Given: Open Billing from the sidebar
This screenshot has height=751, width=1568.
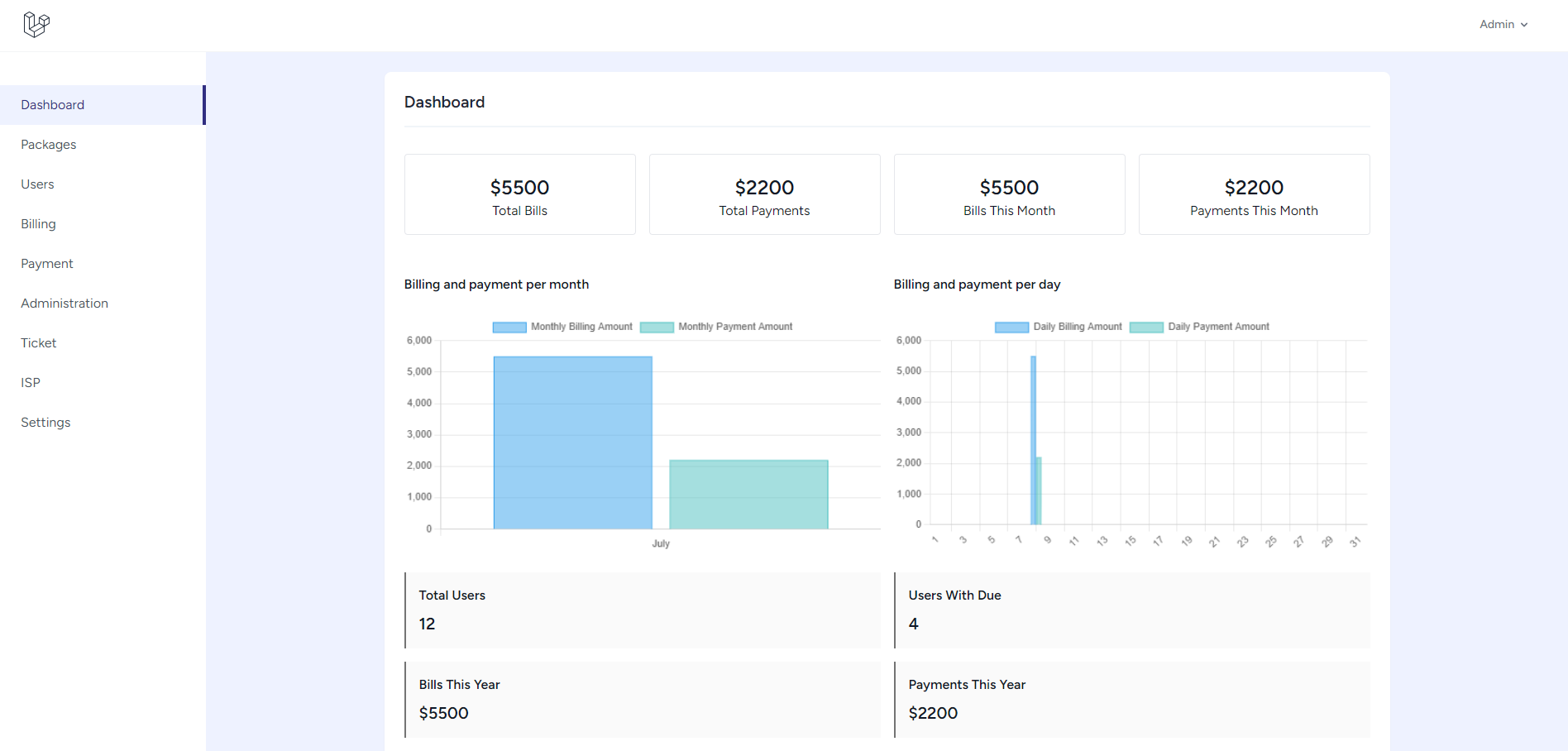Looking at the screenshot, I should pyautogui.click(x=38, y=223).
